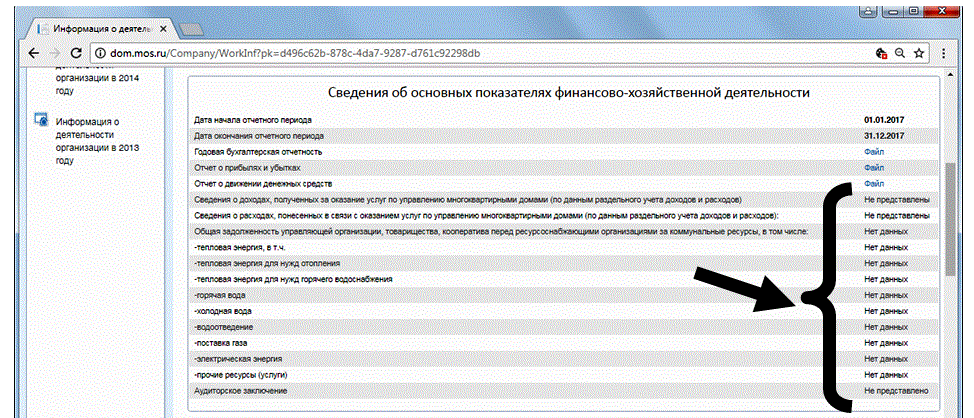
Task: Open the Chrome three-dot menu
Action: point(945,53)
